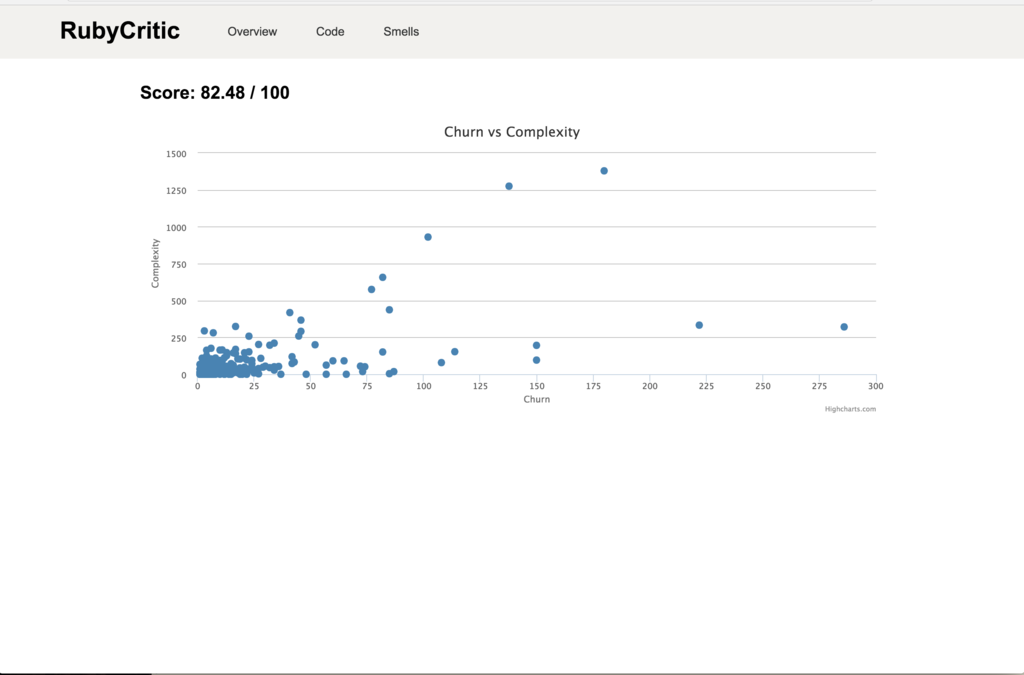Image resolution: width=1024 pixels, height=675 pixels.
Task: Switch to the Overview page
Action: 252,31
